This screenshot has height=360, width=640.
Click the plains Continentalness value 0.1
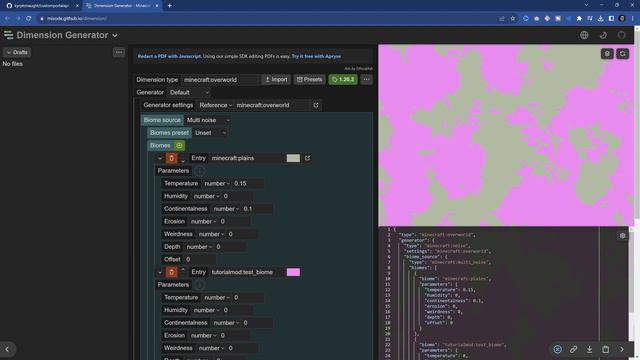click(257, 209)
